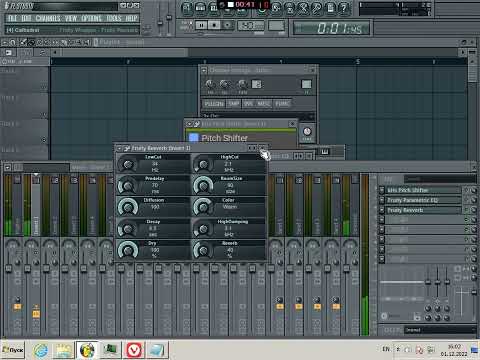This screenshot has width=480, height=360.
Task: Open the mixer OUT routing dropdown
Action: point(440,330)
